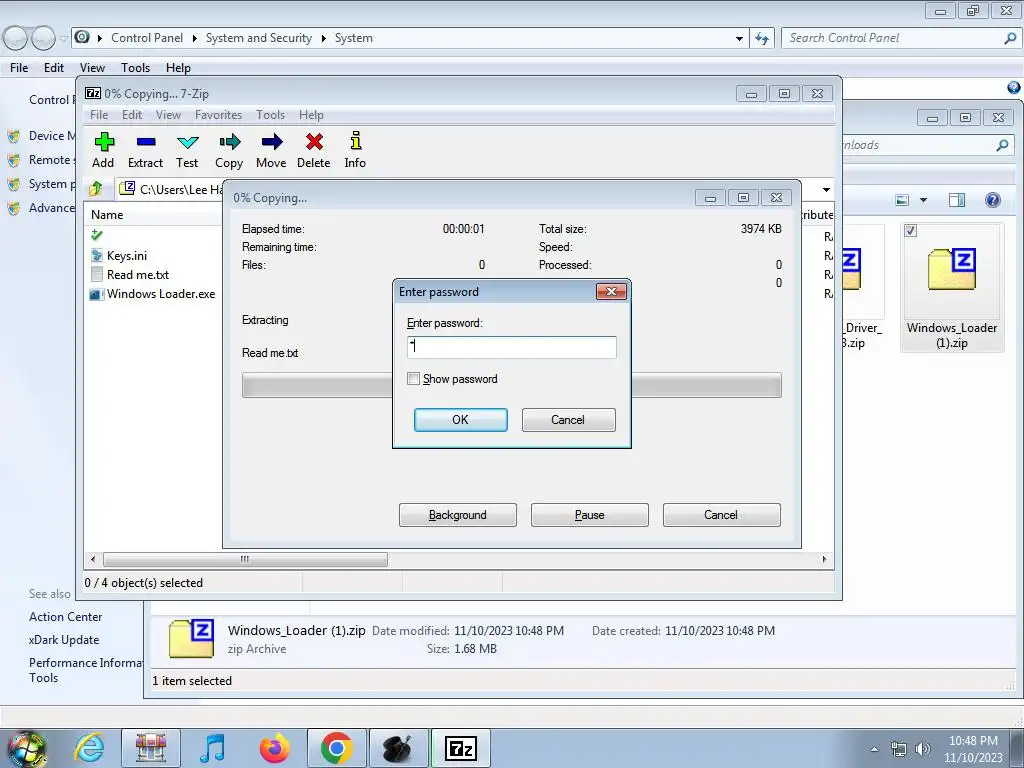
Task: Expand arrow after Control Panel breadcrumb
Action: [x=195, y=39]
